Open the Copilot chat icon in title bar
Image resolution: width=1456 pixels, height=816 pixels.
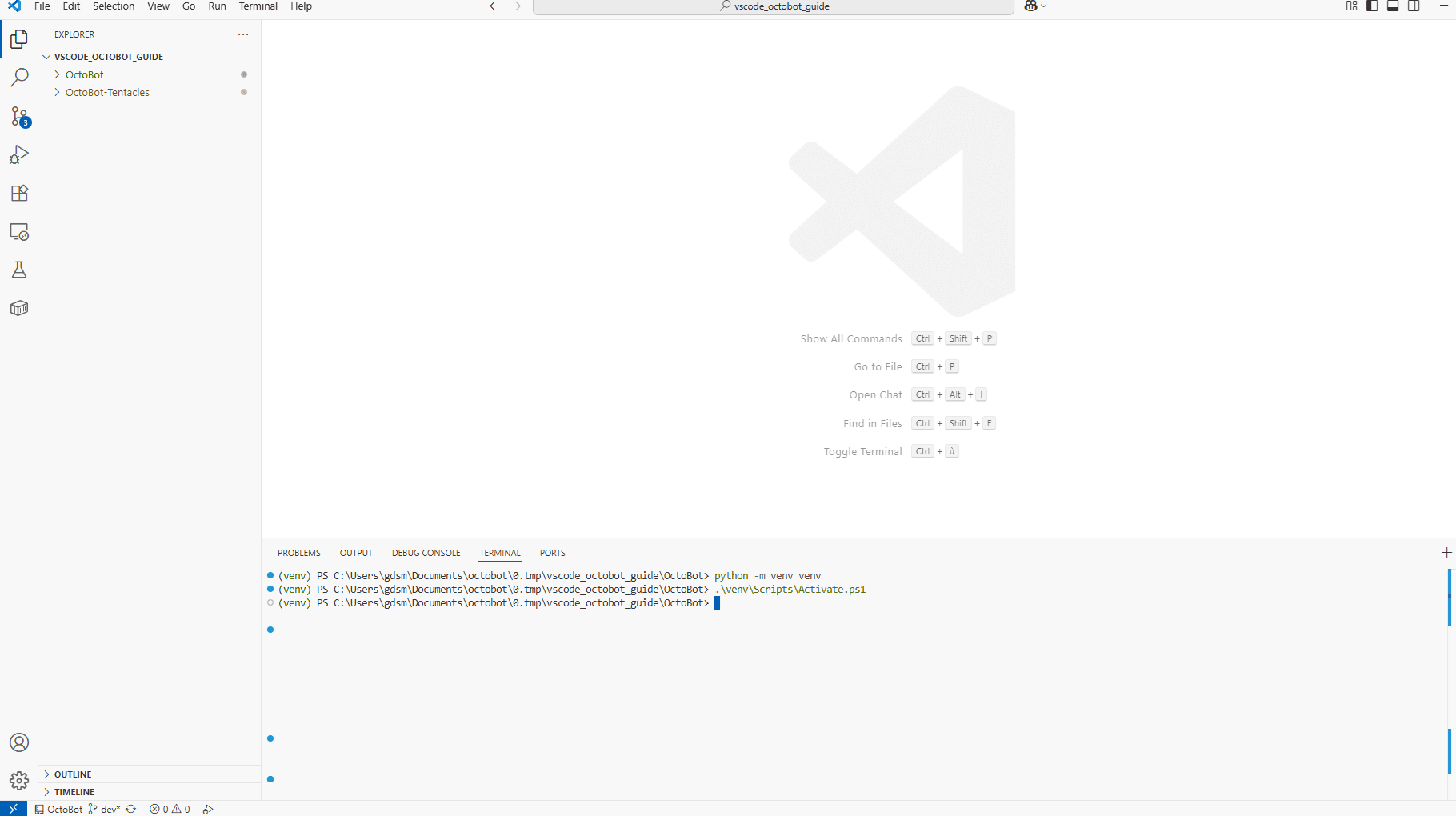pyautogui.click(x=1030, y=6)
